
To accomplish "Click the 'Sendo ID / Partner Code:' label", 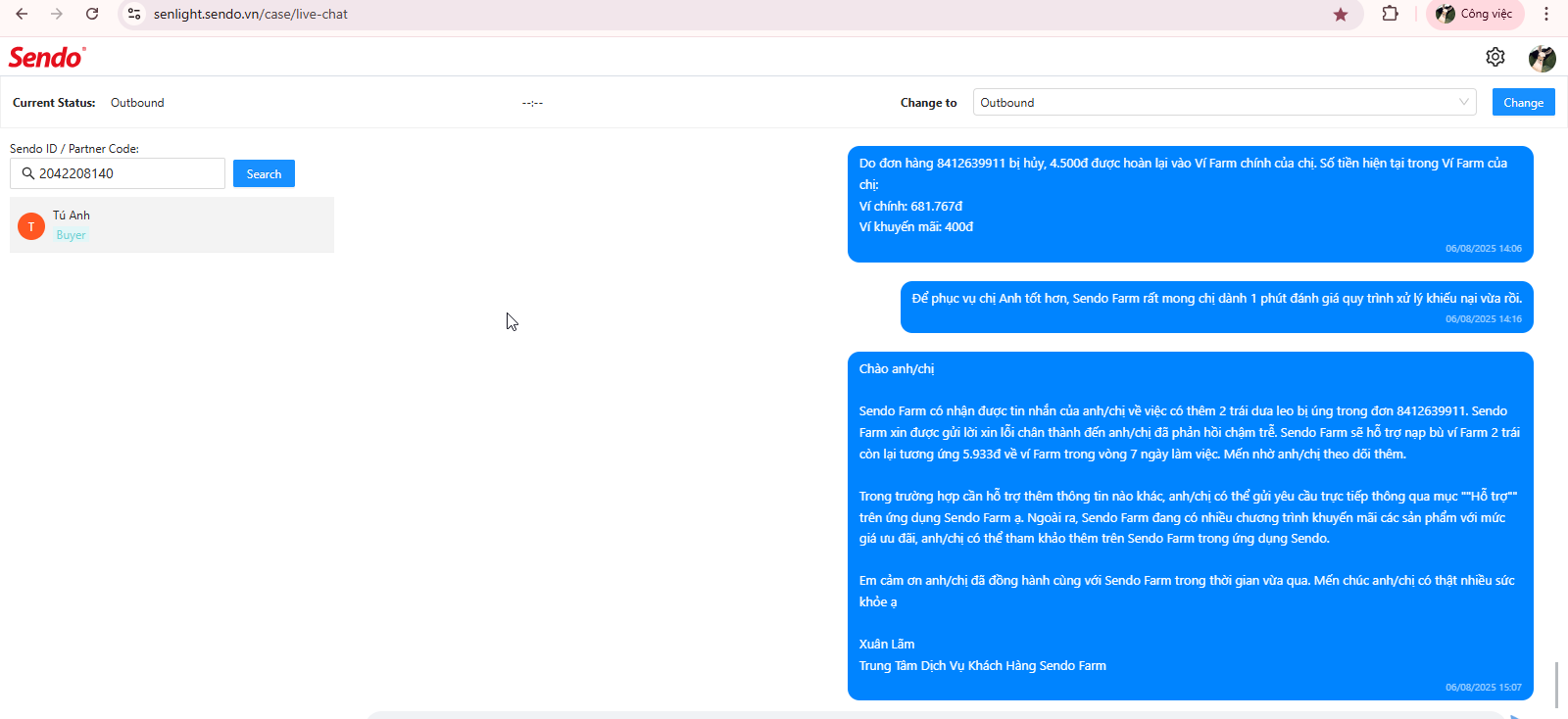I will pos(74,149).
